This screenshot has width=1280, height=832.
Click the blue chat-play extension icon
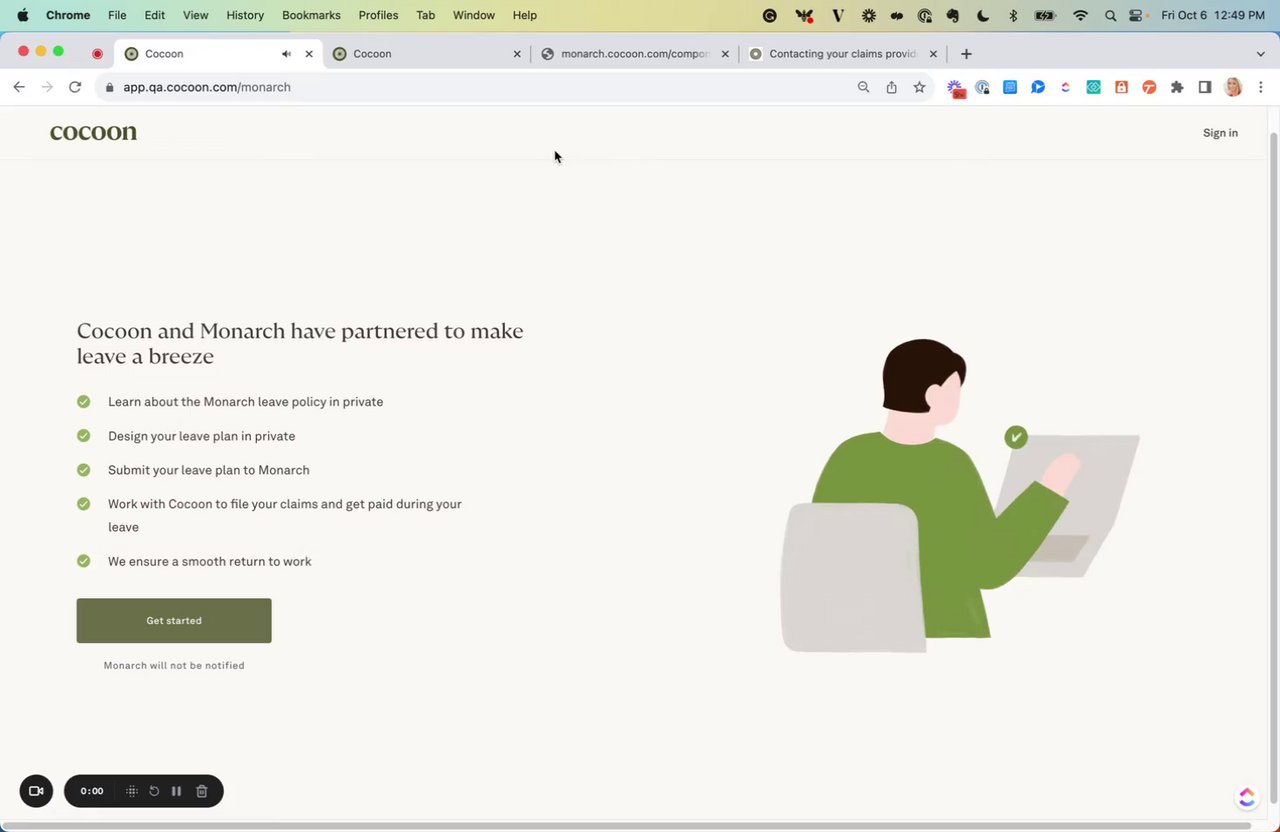click(1038, 87)
